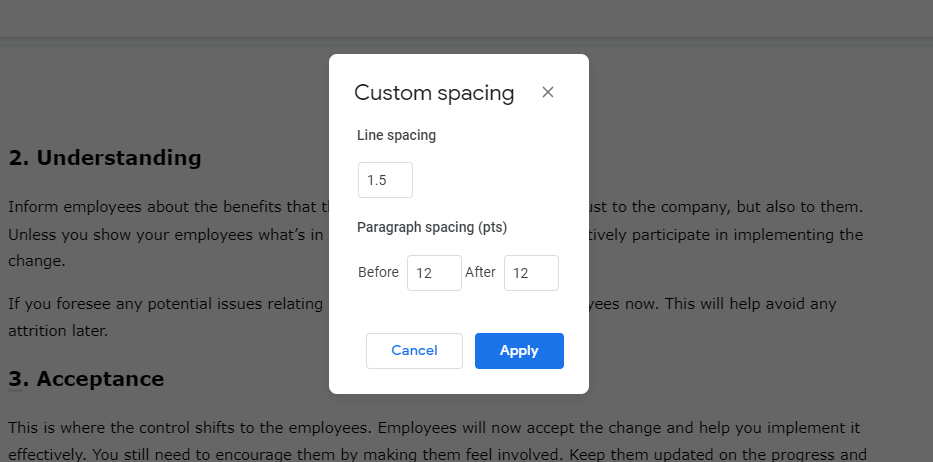Click the Cancel button
Image resolution: width=933 pixels, height=462 pixels.
point(414,351)
